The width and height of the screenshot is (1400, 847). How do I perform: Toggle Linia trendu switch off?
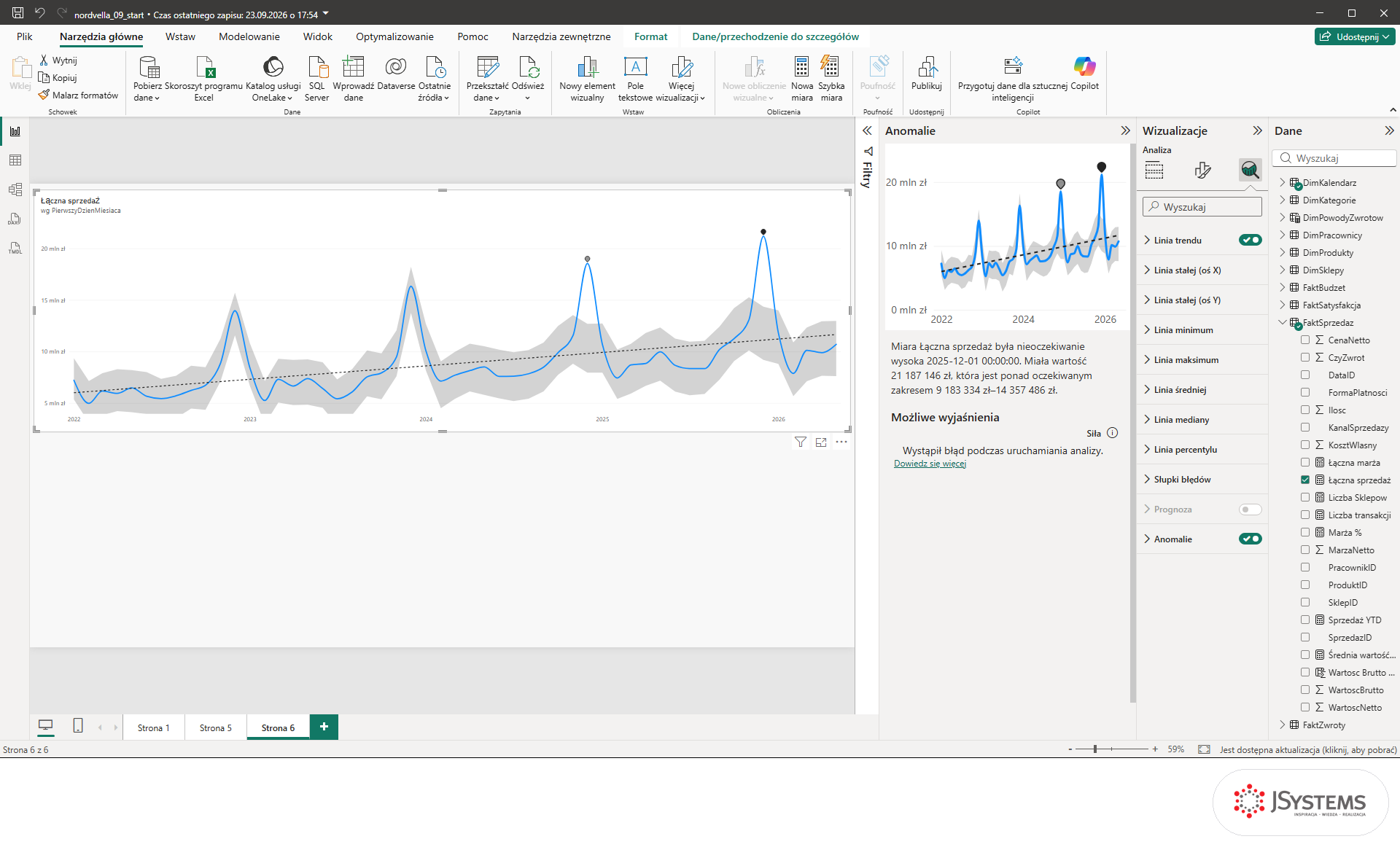pos(1251,240)
